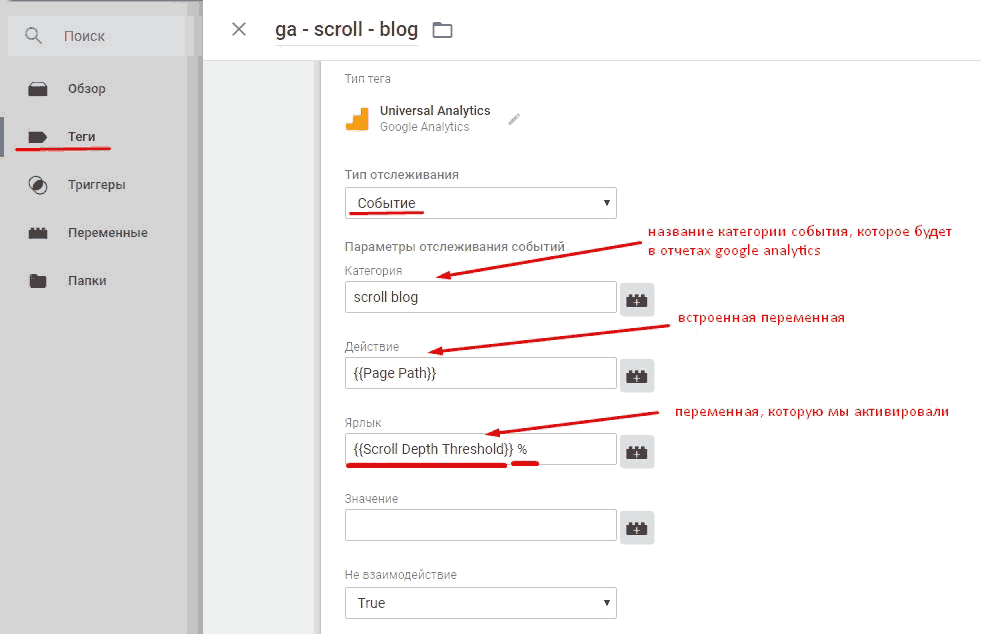
Task: Click the Переменные brick icon
Action: pyautogui.click(x=38, y=233)
